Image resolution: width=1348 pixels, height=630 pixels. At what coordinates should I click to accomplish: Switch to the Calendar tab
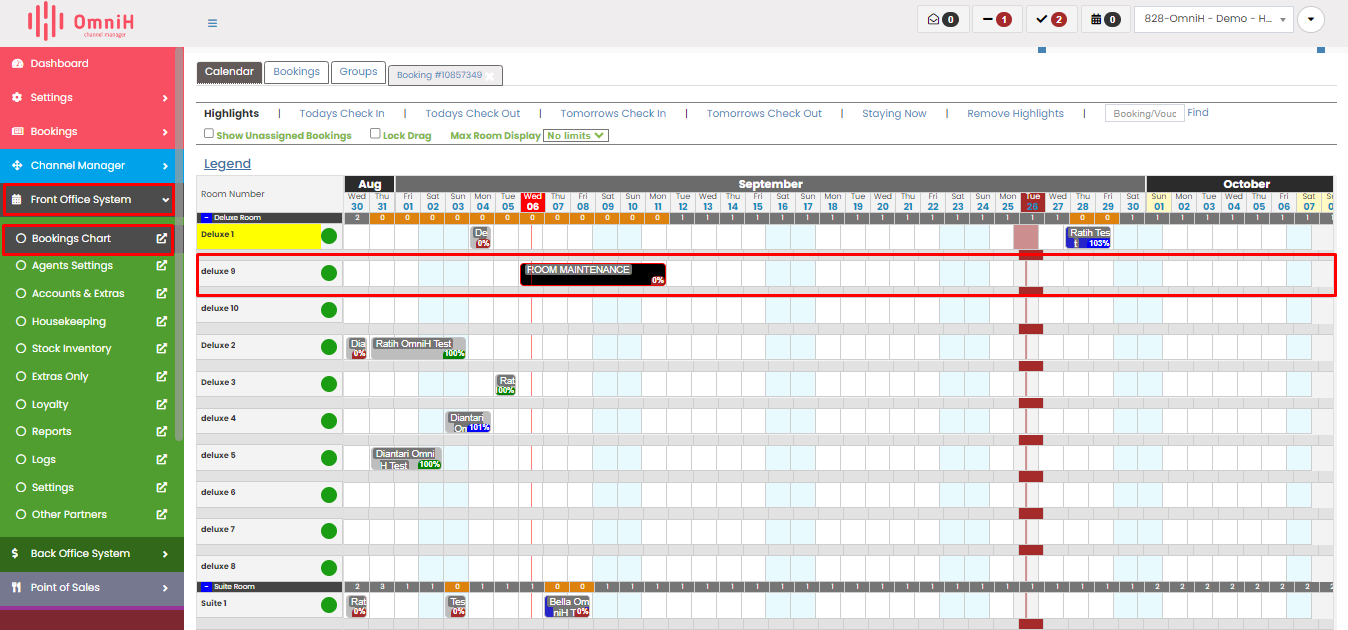tap(229, 72)
